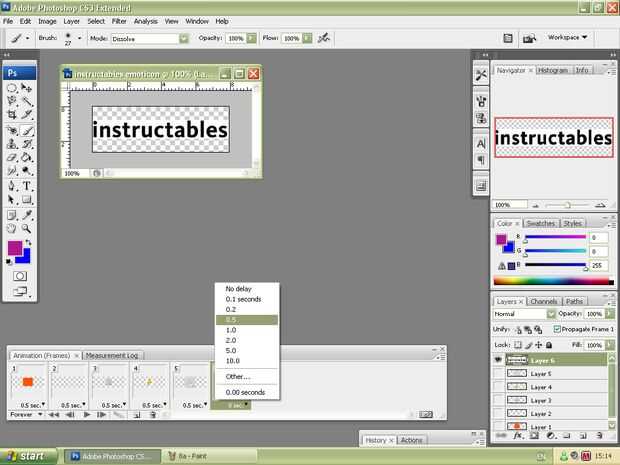
Task: Select the Healing Brush tool
Action: (12, 130)
